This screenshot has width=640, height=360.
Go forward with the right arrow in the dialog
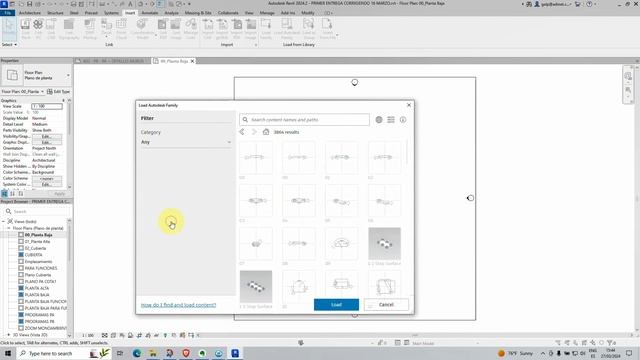[x=254, y=132]
